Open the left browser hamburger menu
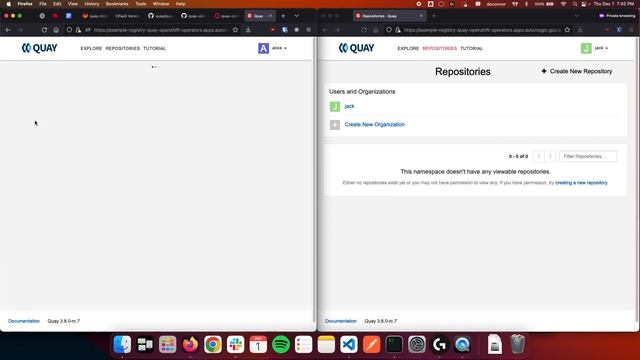Screen dimensions: 640x360 click(x=309, y=30)
